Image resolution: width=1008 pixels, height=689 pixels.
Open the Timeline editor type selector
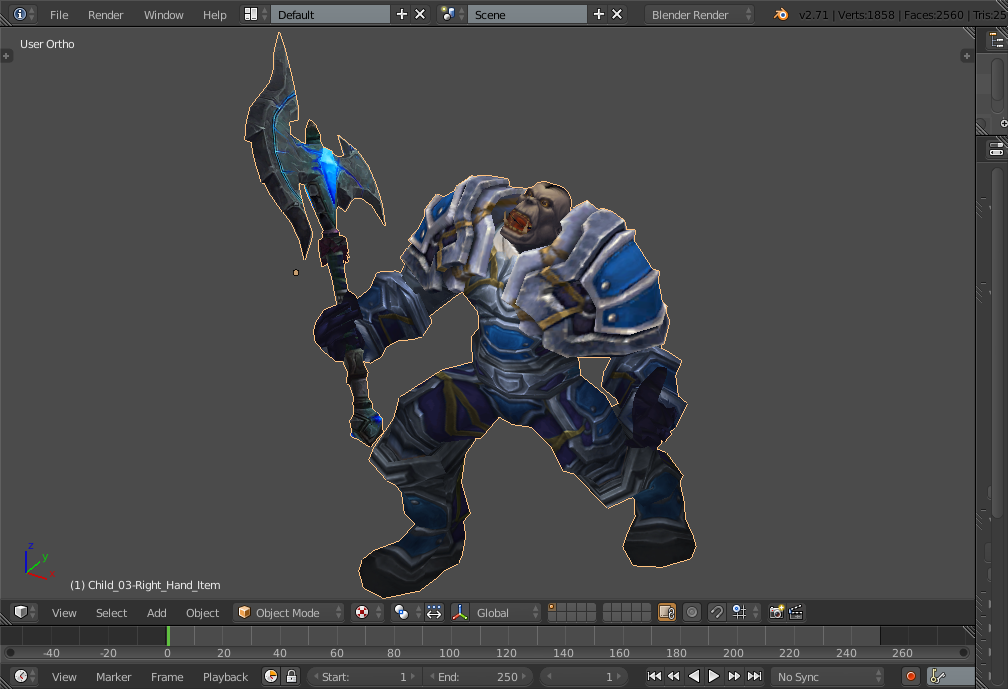tap(24, 676)
